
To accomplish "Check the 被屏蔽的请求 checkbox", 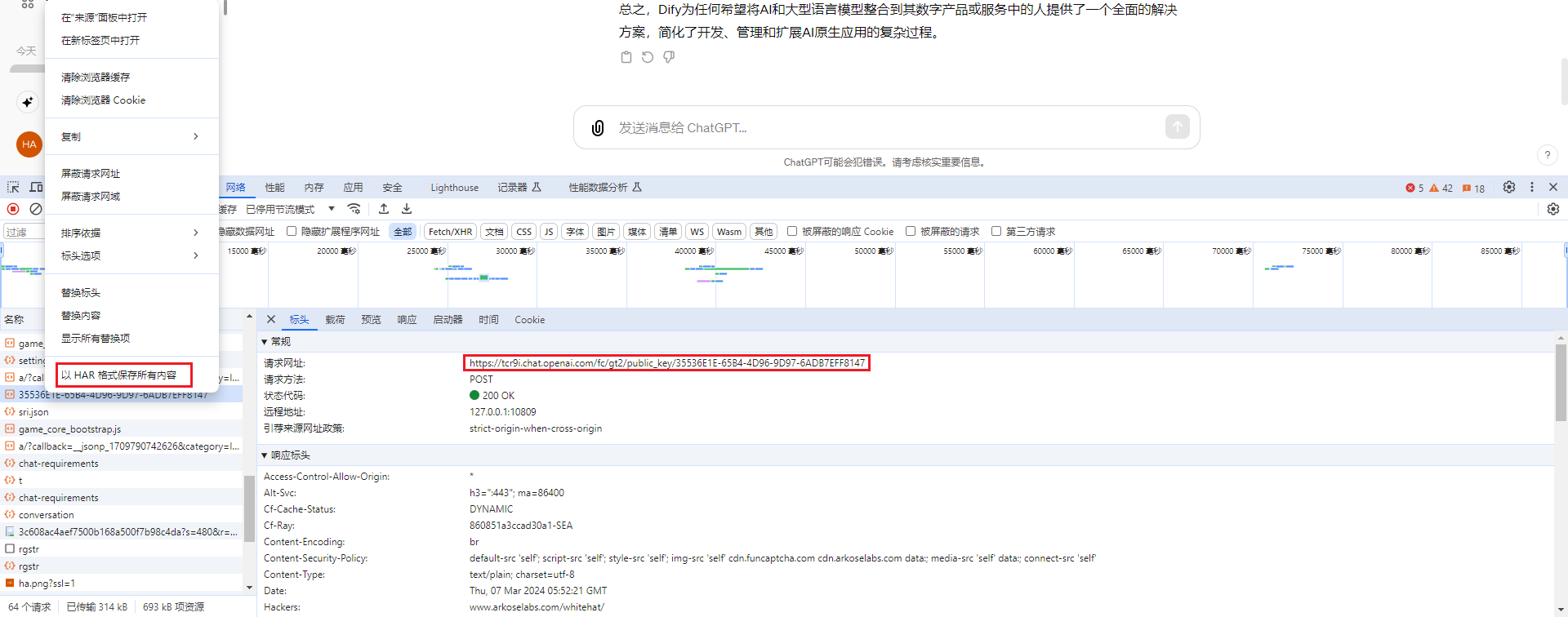I will pyautogui.click(x=910, y=231).
